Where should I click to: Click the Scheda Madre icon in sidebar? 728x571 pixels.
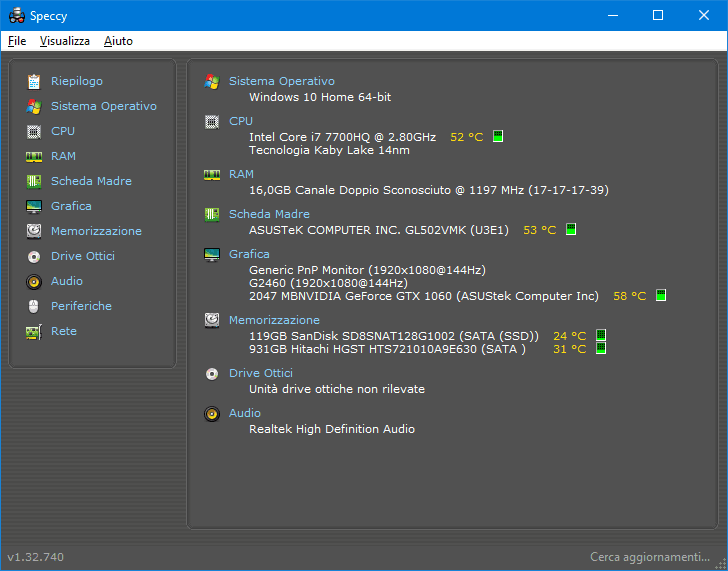34,181
